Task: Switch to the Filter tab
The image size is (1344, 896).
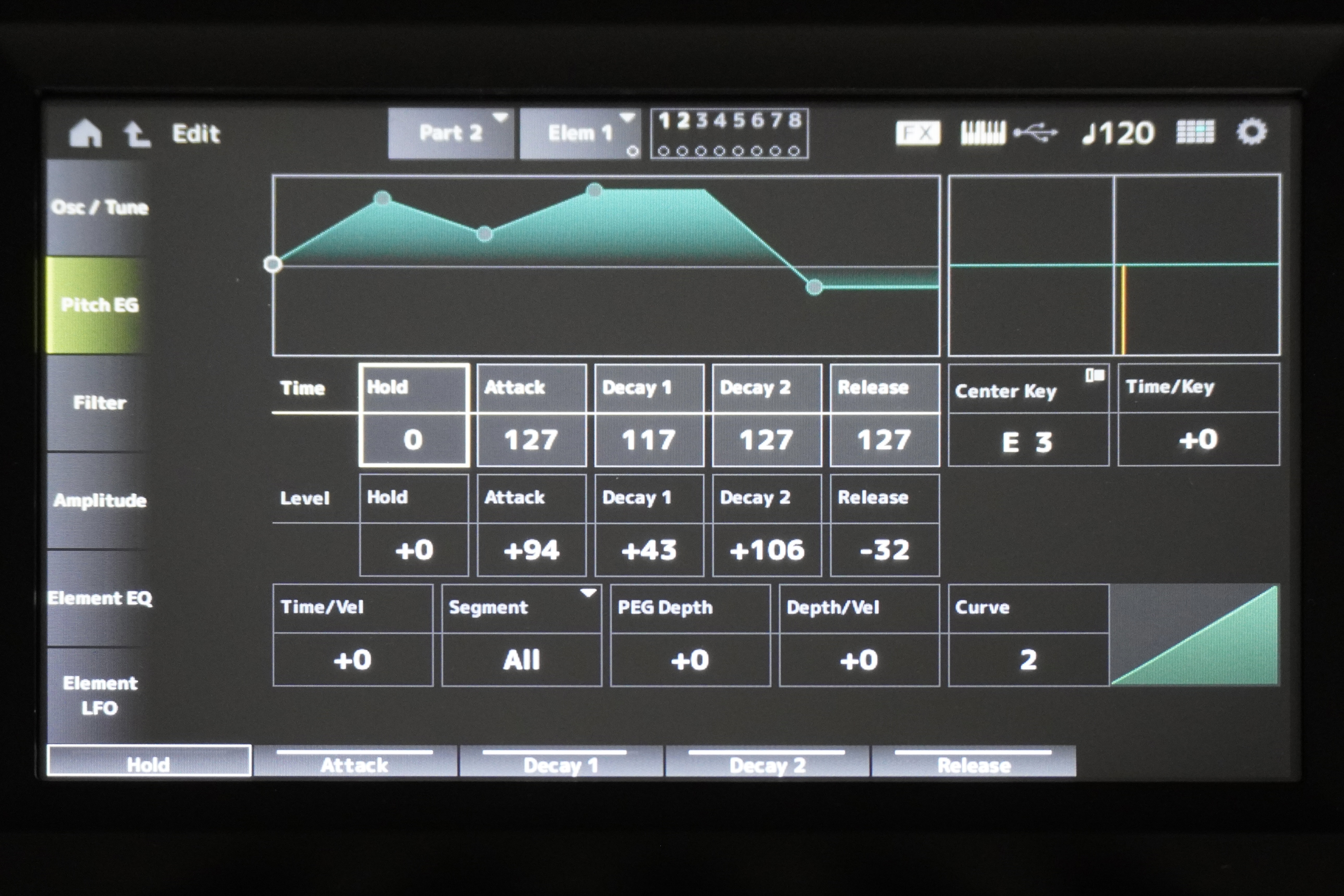Action: [x=100, y=403]
